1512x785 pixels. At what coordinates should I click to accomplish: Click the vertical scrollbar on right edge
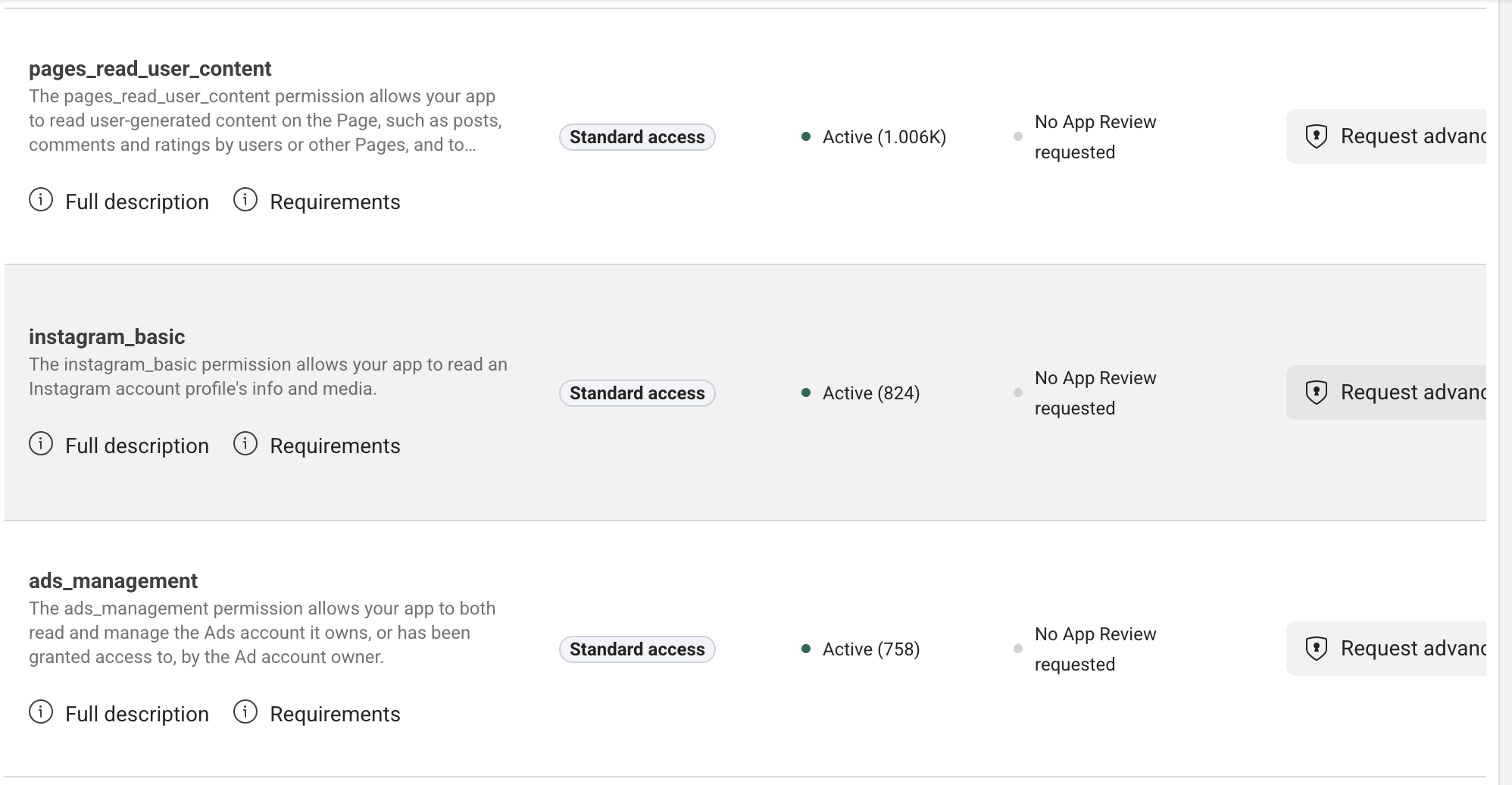pos(1504,392)
